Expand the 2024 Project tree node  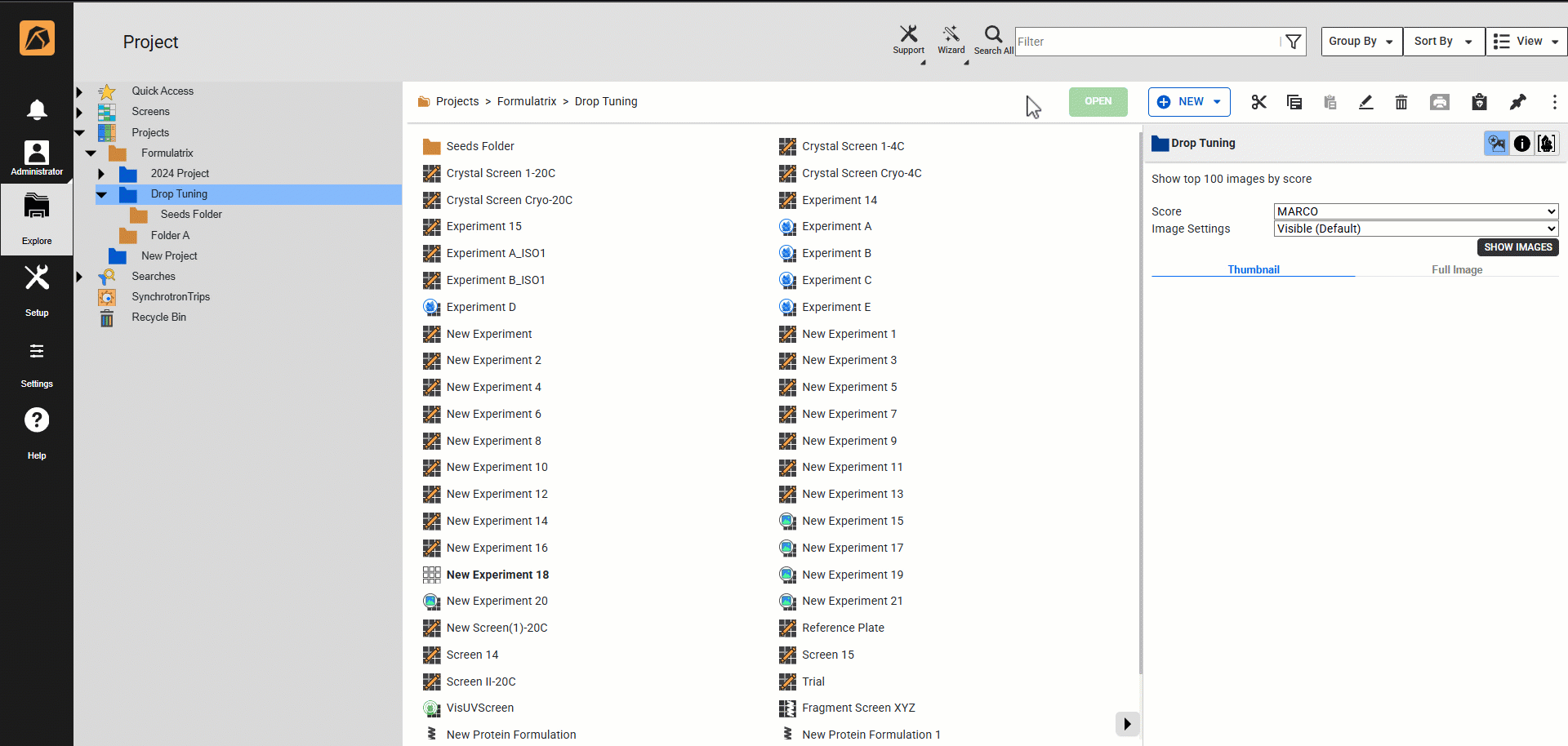(101, 174)
